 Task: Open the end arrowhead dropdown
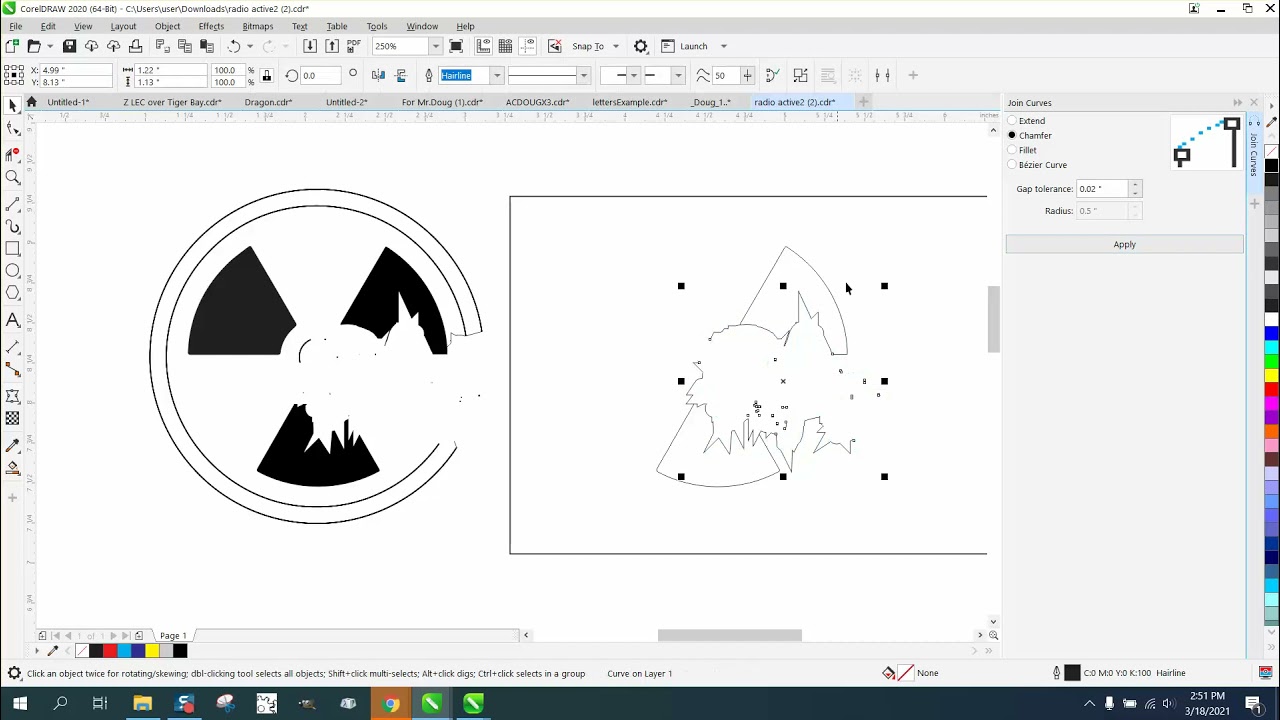click(678, 75)
